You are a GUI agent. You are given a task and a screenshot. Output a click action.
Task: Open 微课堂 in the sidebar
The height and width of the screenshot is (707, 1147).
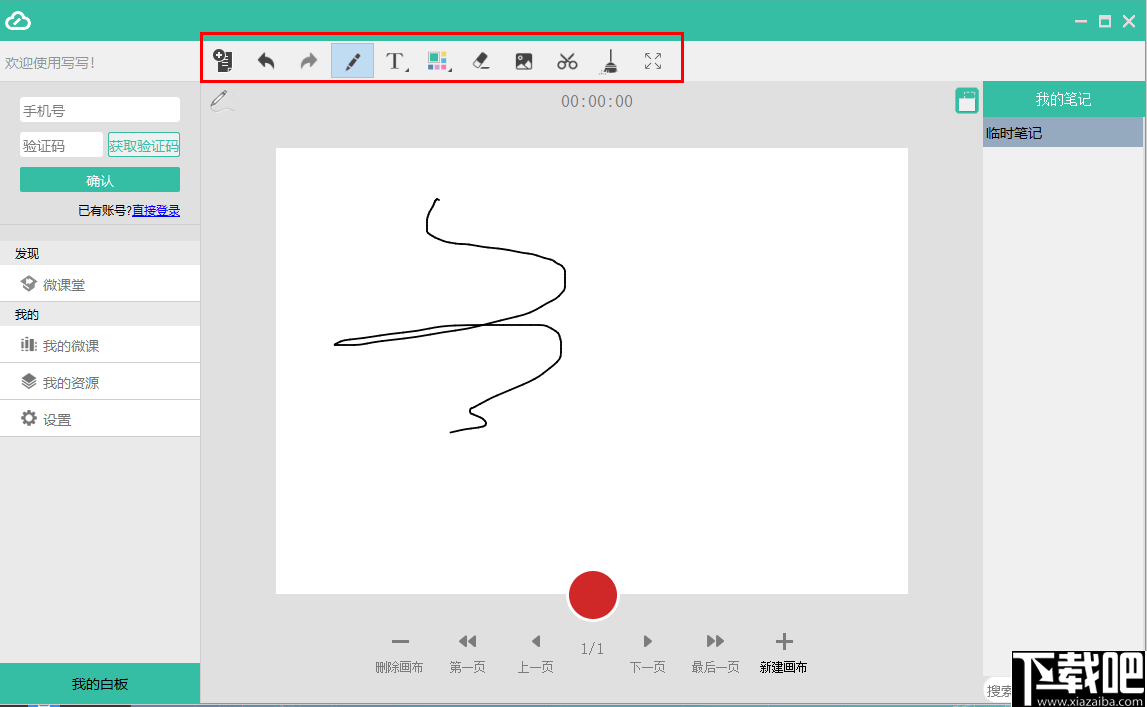99,284
